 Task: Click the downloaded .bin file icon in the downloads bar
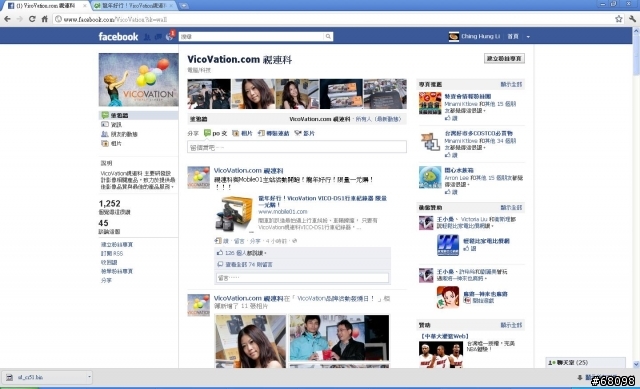[x=9, y=377]
